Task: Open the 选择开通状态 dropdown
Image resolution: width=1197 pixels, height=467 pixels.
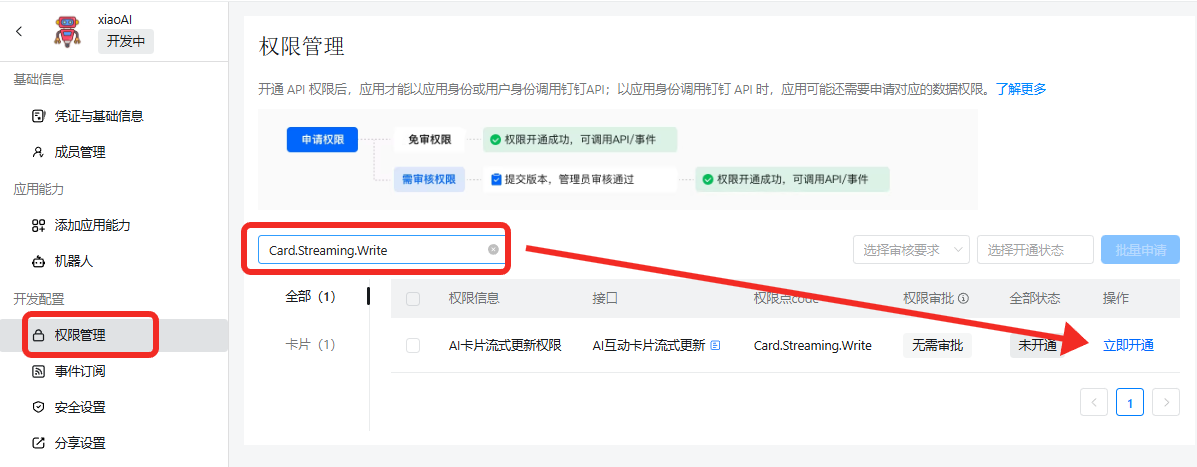Action: (1034, 250)
